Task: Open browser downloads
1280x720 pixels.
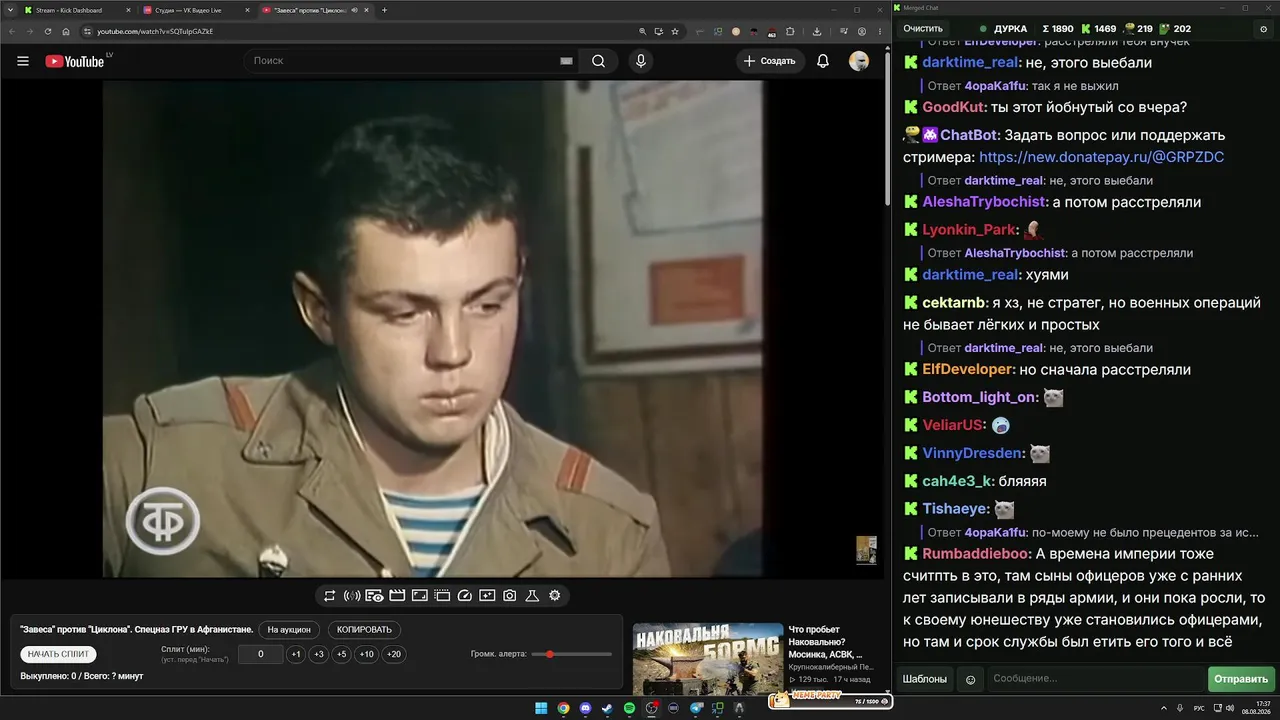Action: click(x=817, y=31)
